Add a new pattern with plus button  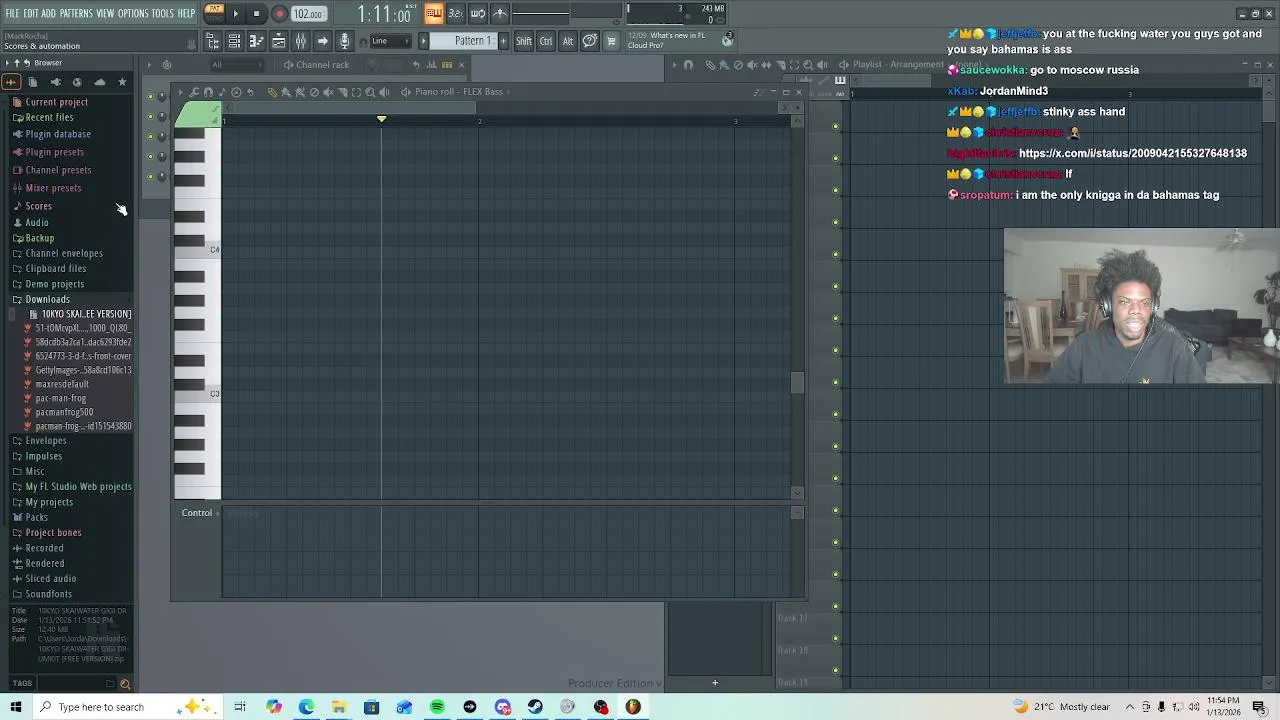pyautogui.click(x=503, y=41)
